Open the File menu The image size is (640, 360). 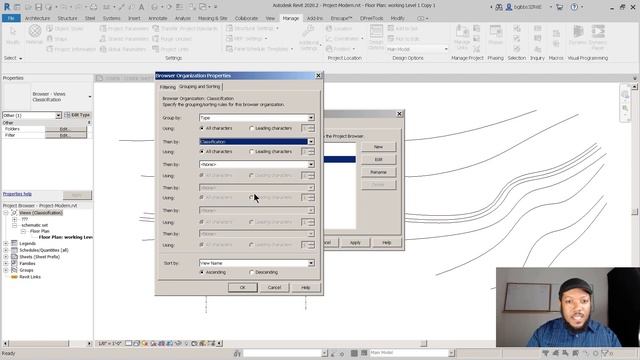point(11,18)
